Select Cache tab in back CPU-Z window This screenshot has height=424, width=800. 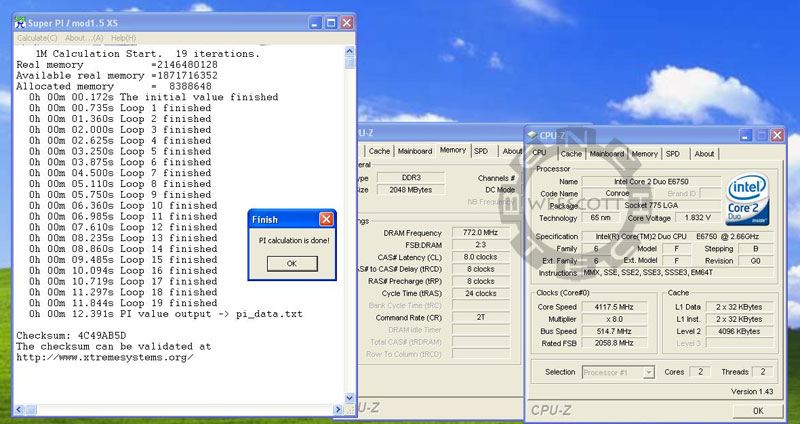(x=379, y=151)
